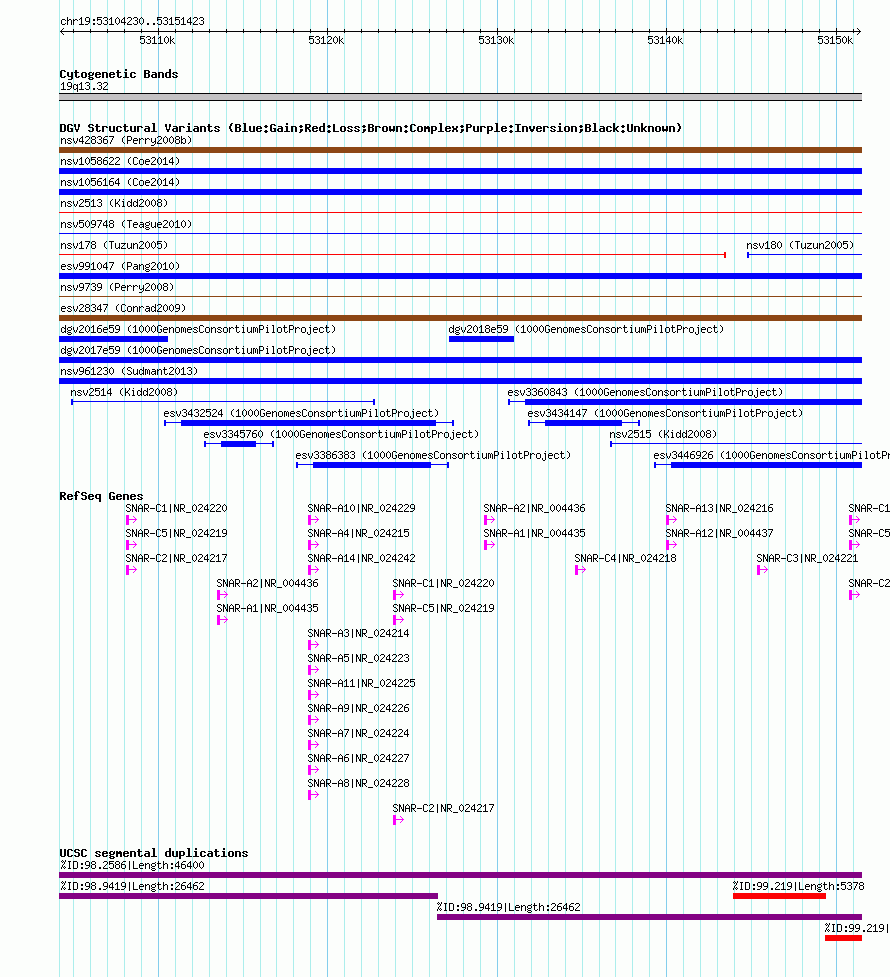The height and width of the screenshot is (977, 890).
Task: Click the dgv2016e59 short blue bar
Action: [113, 339]
